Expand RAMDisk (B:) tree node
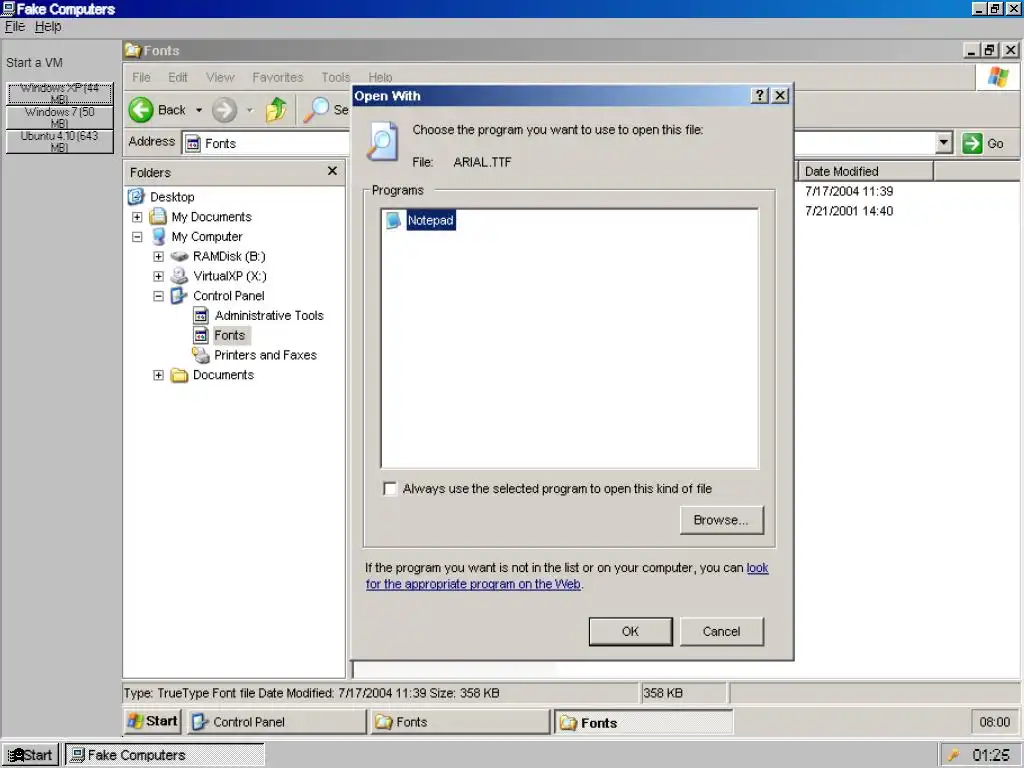The width and height of the screenshot is (1024, 768). coord(159,256)
